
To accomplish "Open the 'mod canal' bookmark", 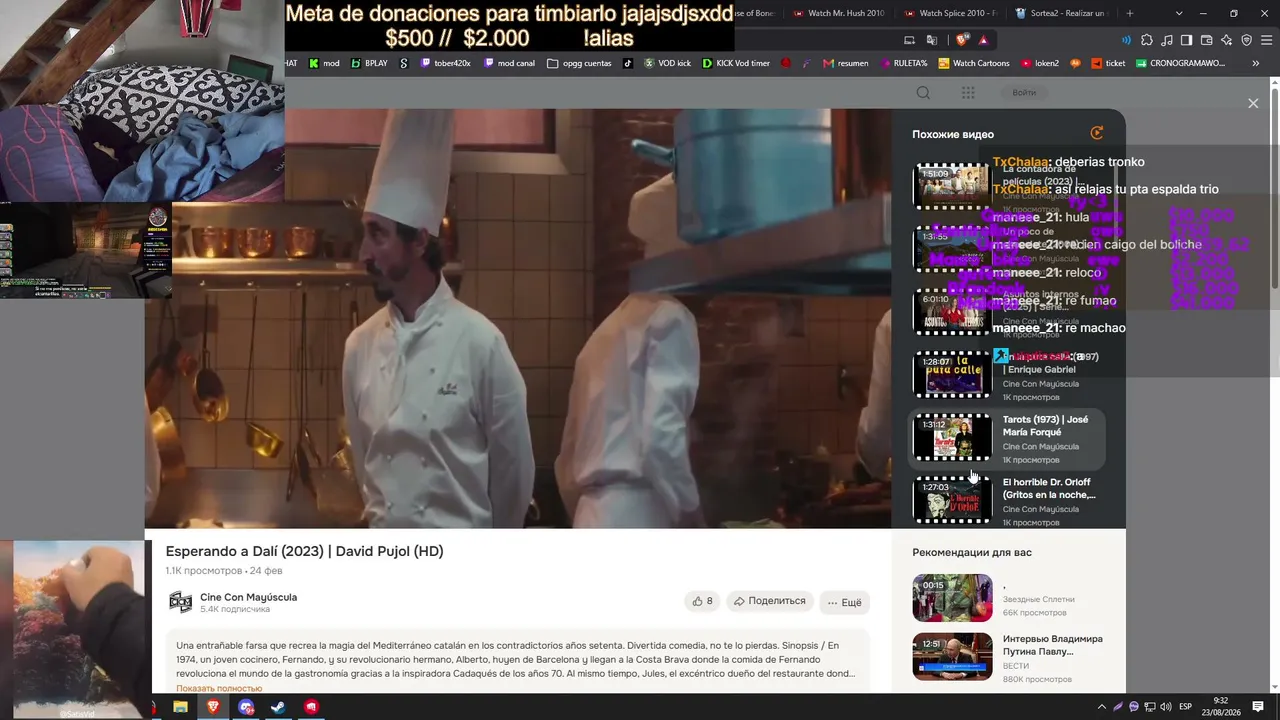I will [x=509, y=63].
